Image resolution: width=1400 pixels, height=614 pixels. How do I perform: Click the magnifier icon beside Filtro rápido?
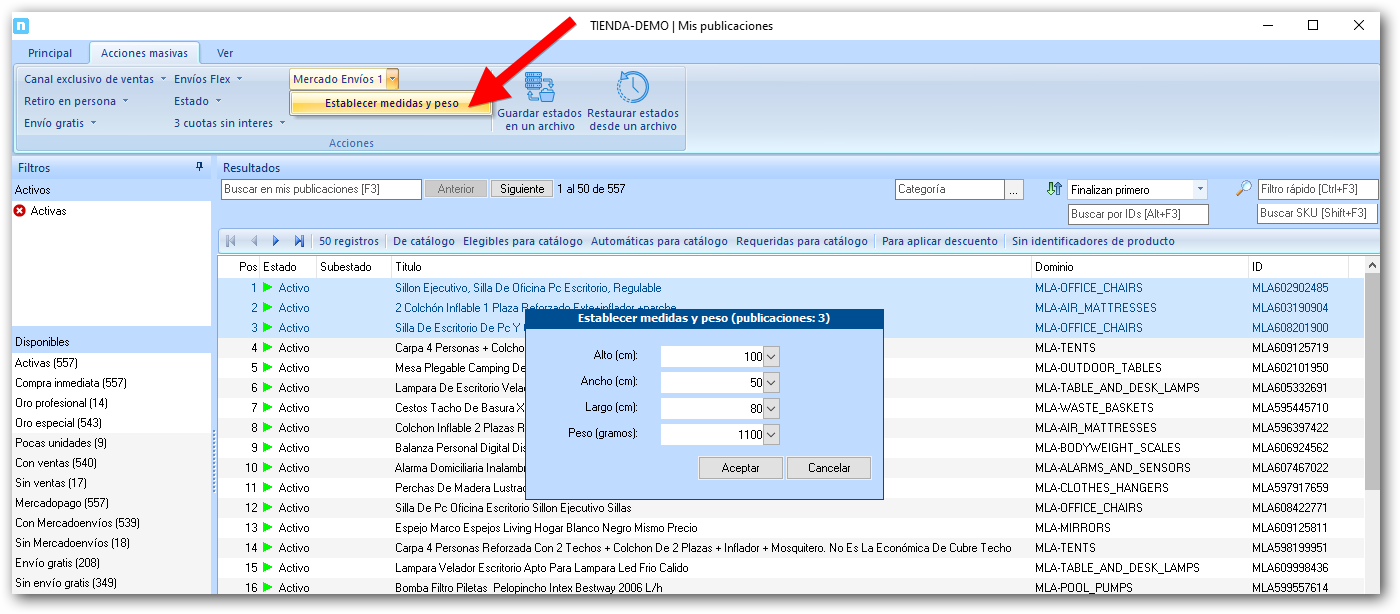pyautogui.click(x=1243, y=189)
